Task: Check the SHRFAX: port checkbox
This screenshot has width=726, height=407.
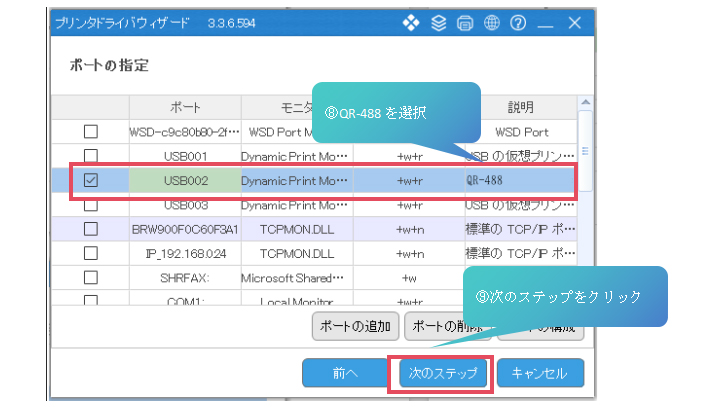Action: point(91,277)
